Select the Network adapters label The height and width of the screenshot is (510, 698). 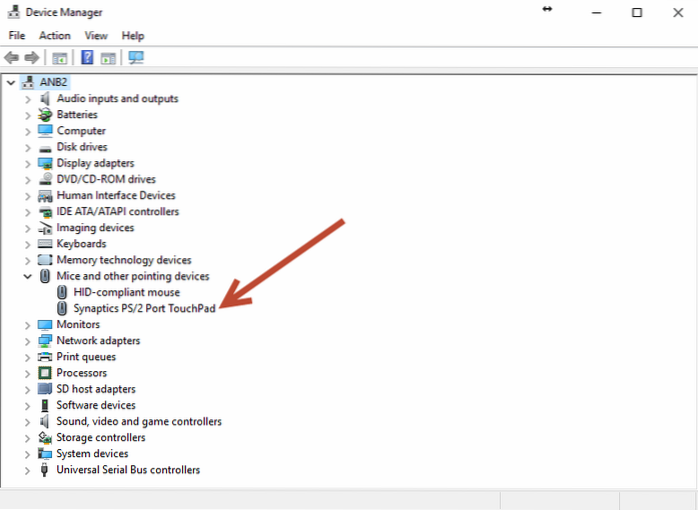(x=98, y=340)
